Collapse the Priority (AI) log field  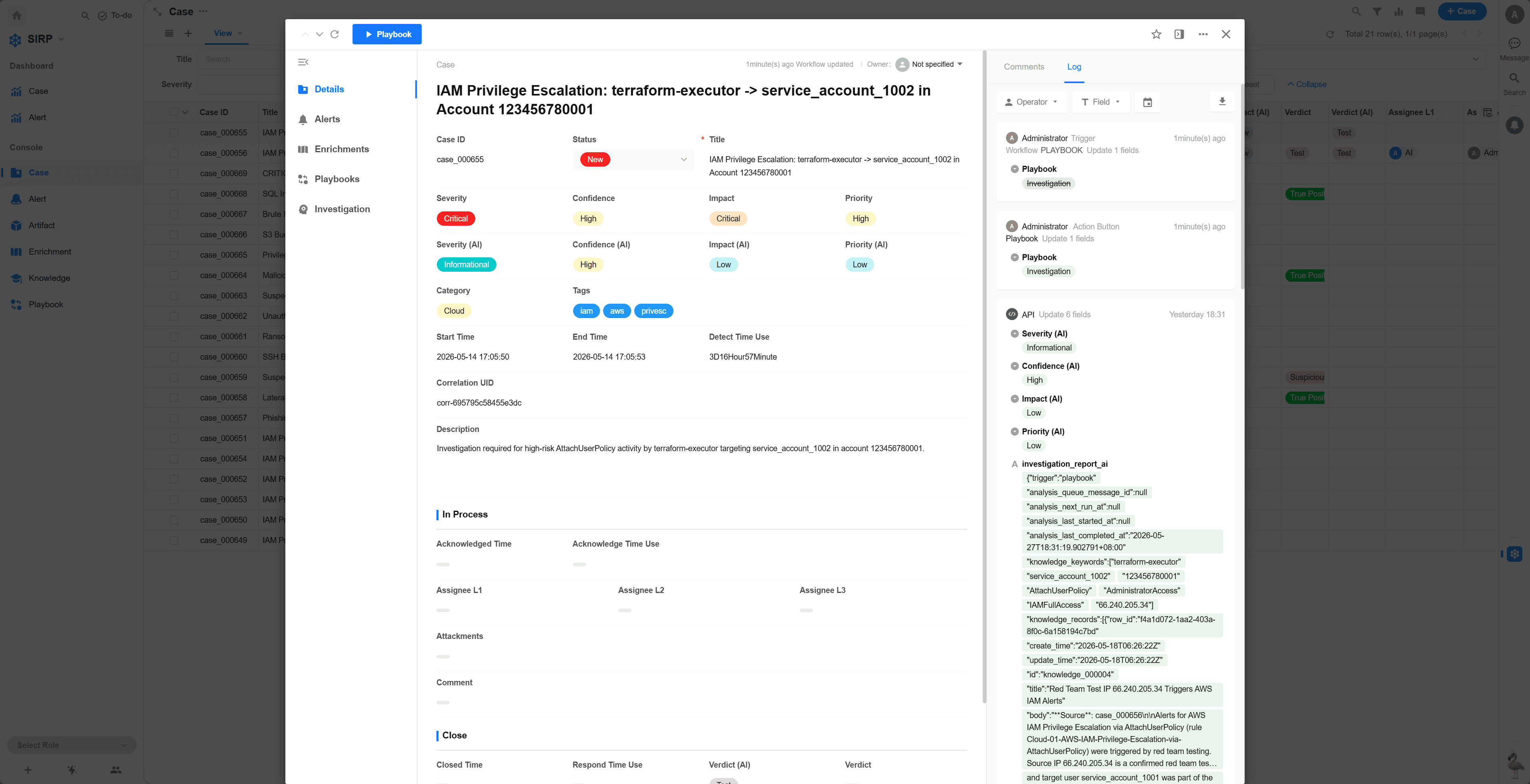pyautogui.click(x=1014, y=432)
